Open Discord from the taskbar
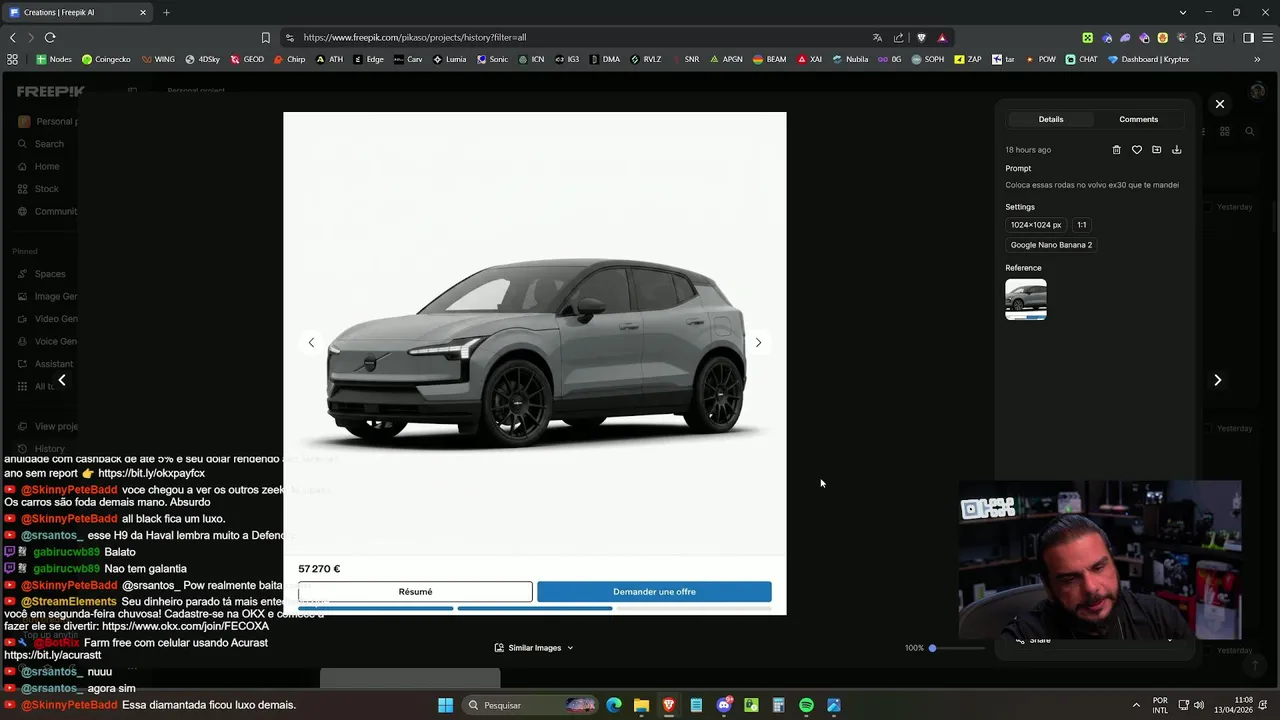1280x720 pixels. (x=724, y=705)
